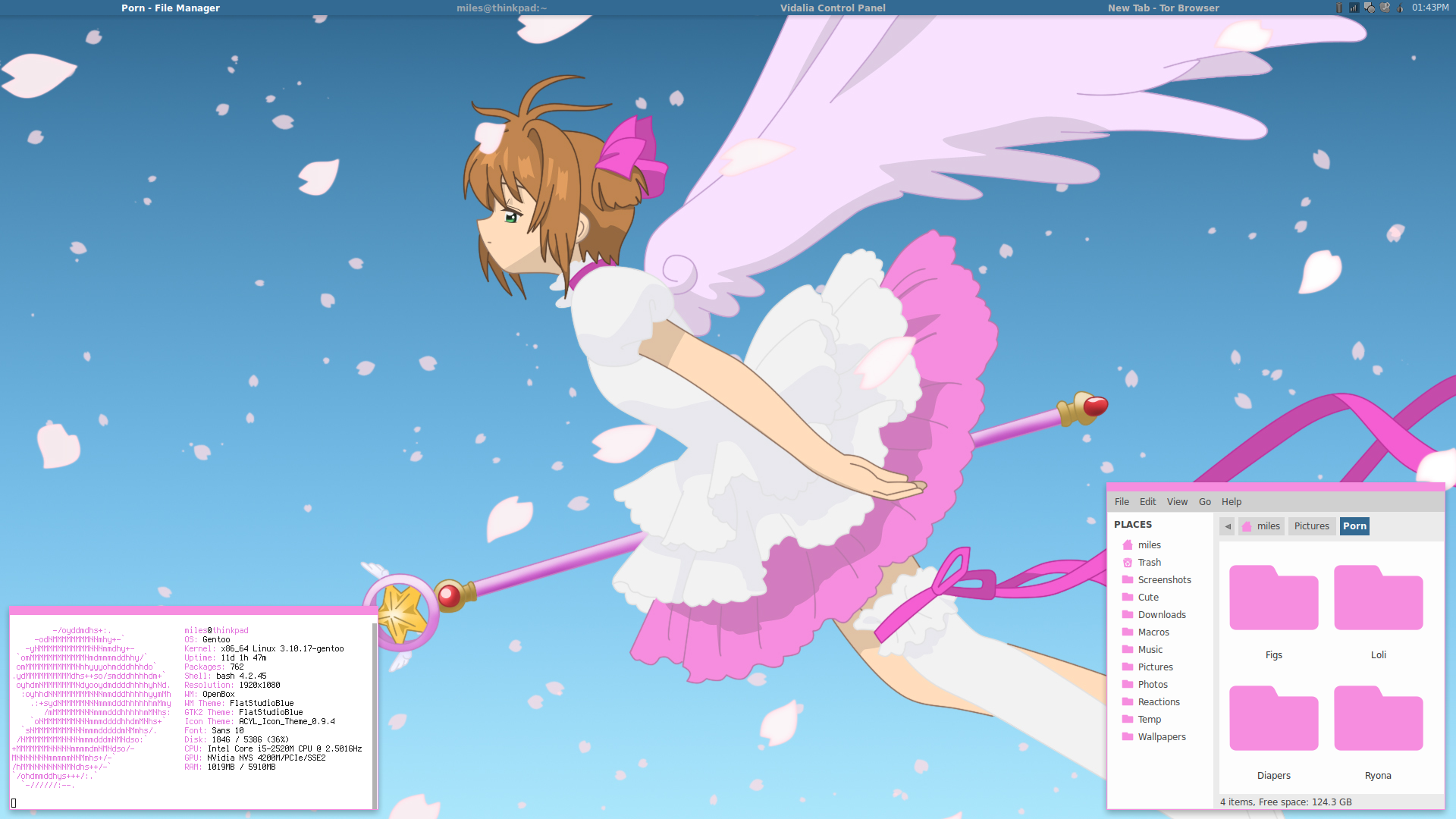
Task: Select the 'Macros' label in Places
Action: point(1153,632)
